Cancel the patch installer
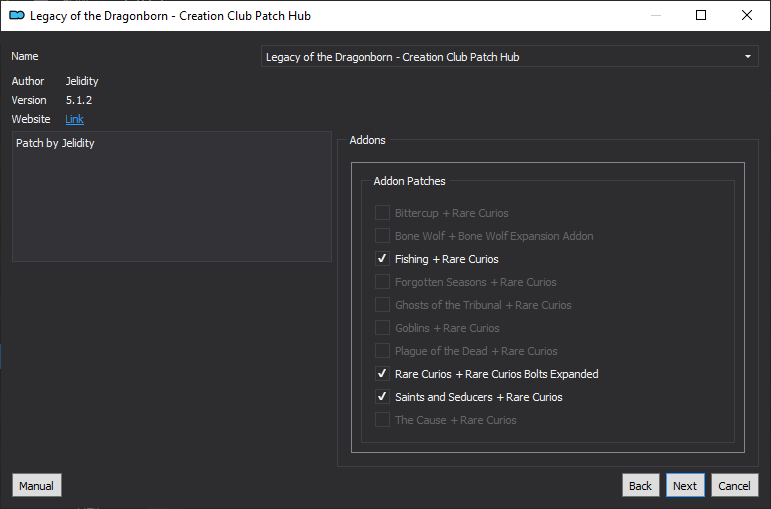This screenshot has width=771, height=509. coord(734,486)
